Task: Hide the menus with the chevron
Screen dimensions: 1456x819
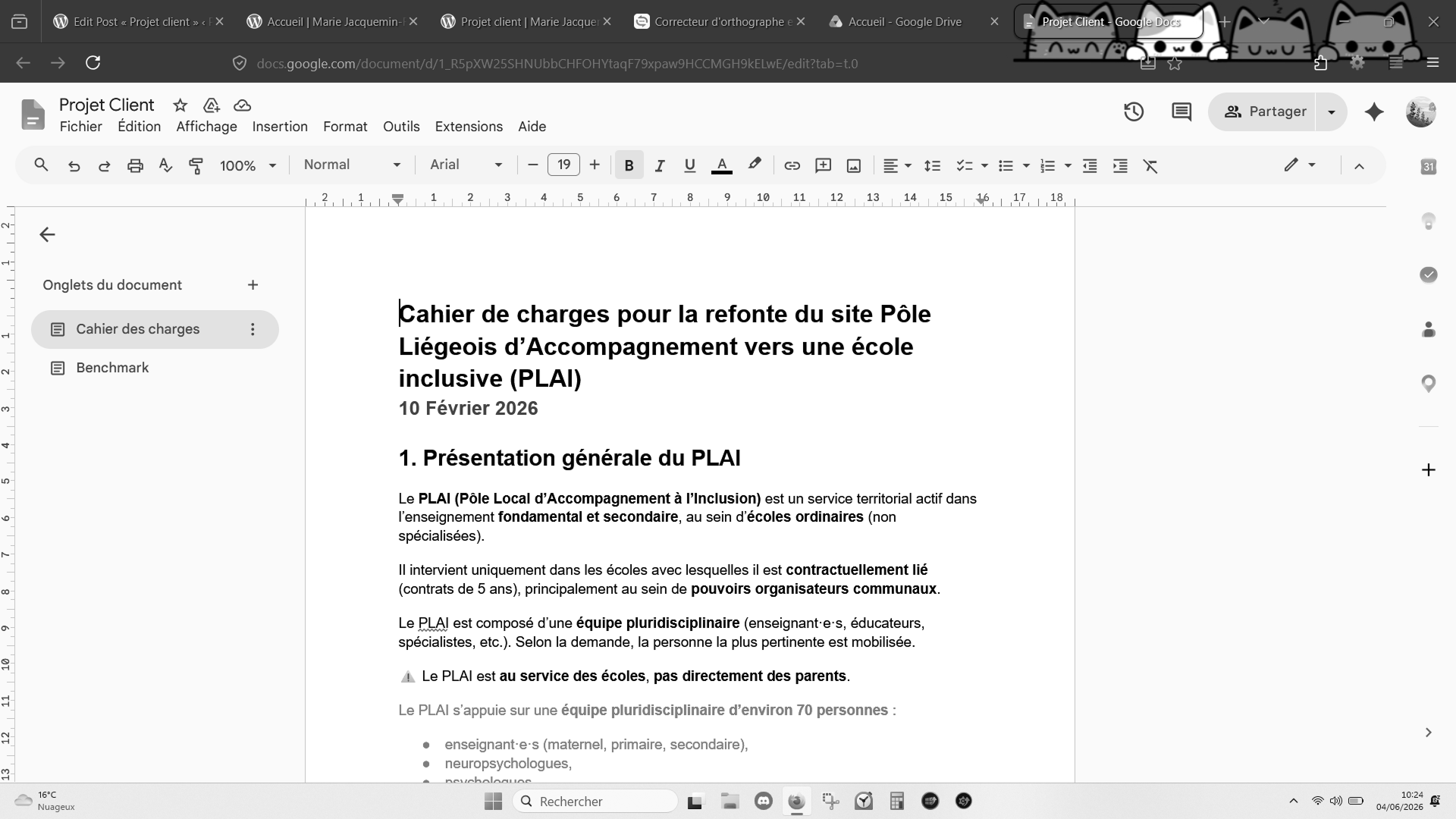Action: pyautogui.click(x=1359, y=166)
